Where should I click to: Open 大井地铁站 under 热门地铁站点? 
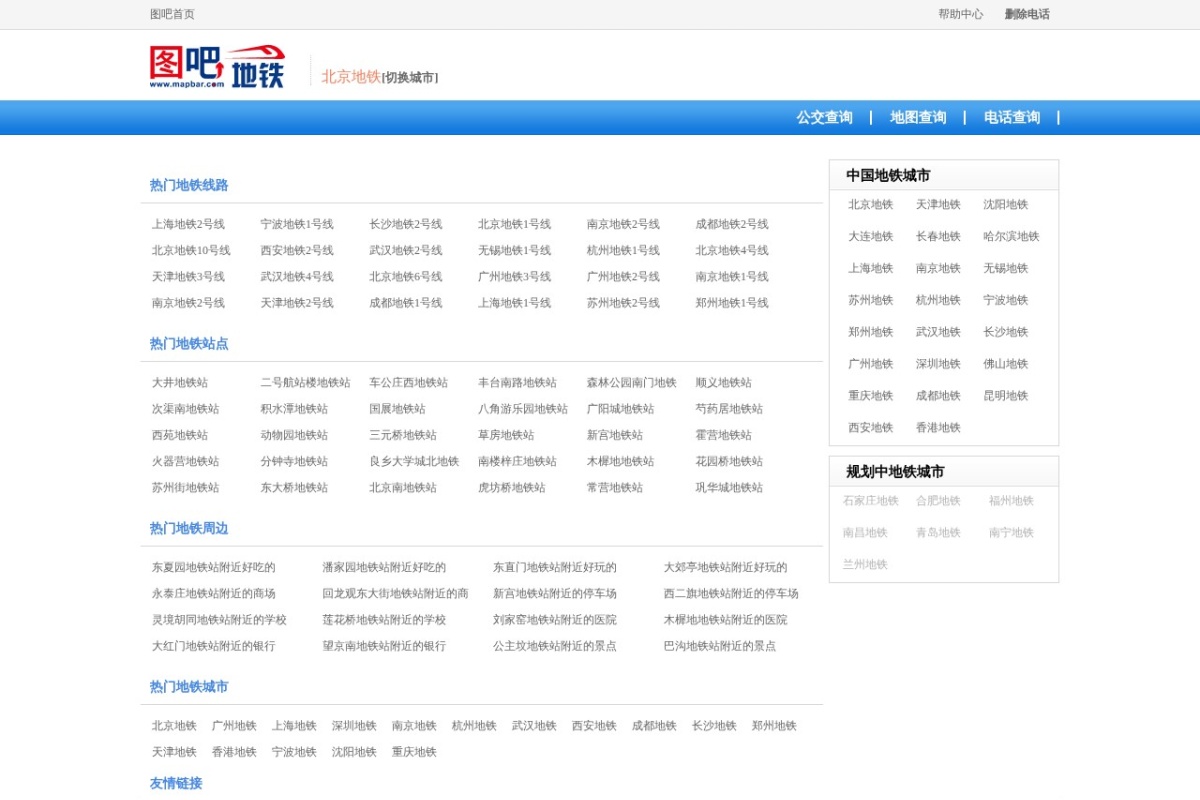180,382
